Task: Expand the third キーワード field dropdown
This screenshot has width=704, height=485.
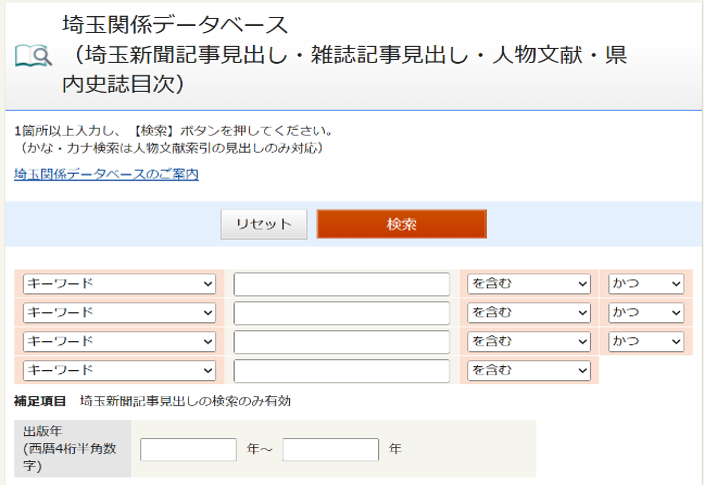Action: 119,342
